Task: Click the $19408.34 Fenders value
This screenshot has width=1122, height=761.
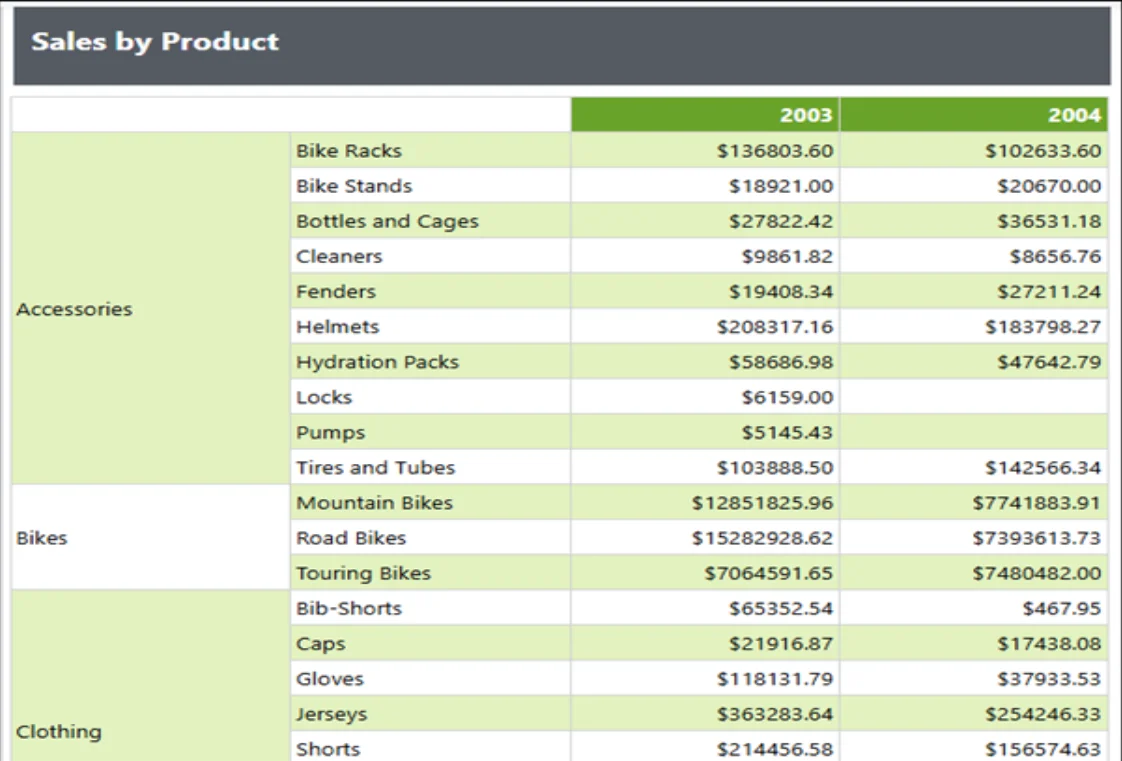Action: (x=781, y=291)
